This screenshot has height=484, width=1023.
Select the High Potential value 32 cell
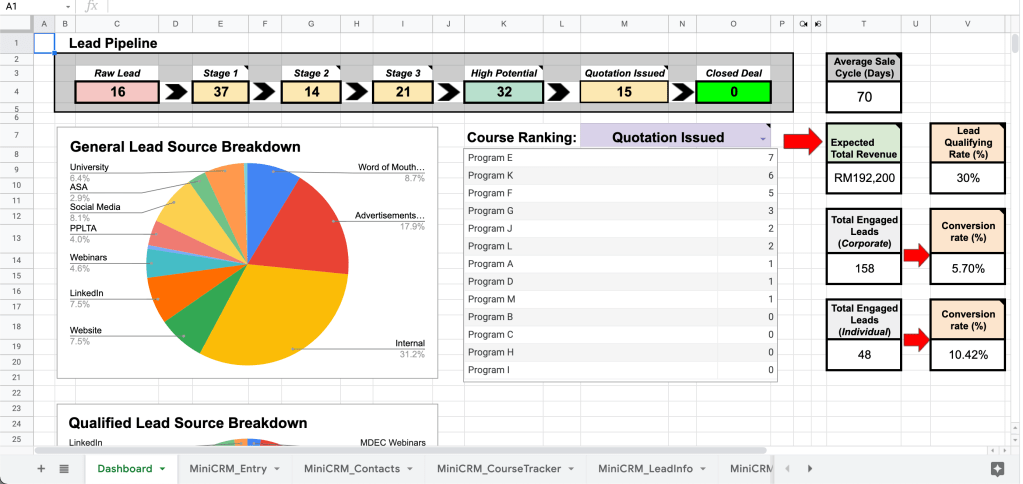coord(504,92)
